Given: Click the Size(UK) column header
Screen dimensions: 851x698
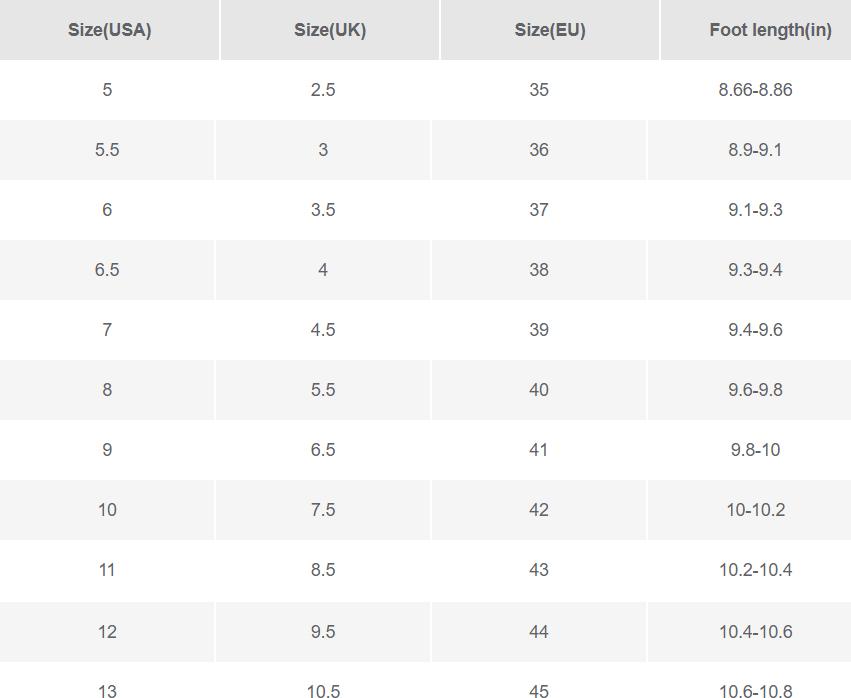Looking at the screenshot, I should (330, 30).
